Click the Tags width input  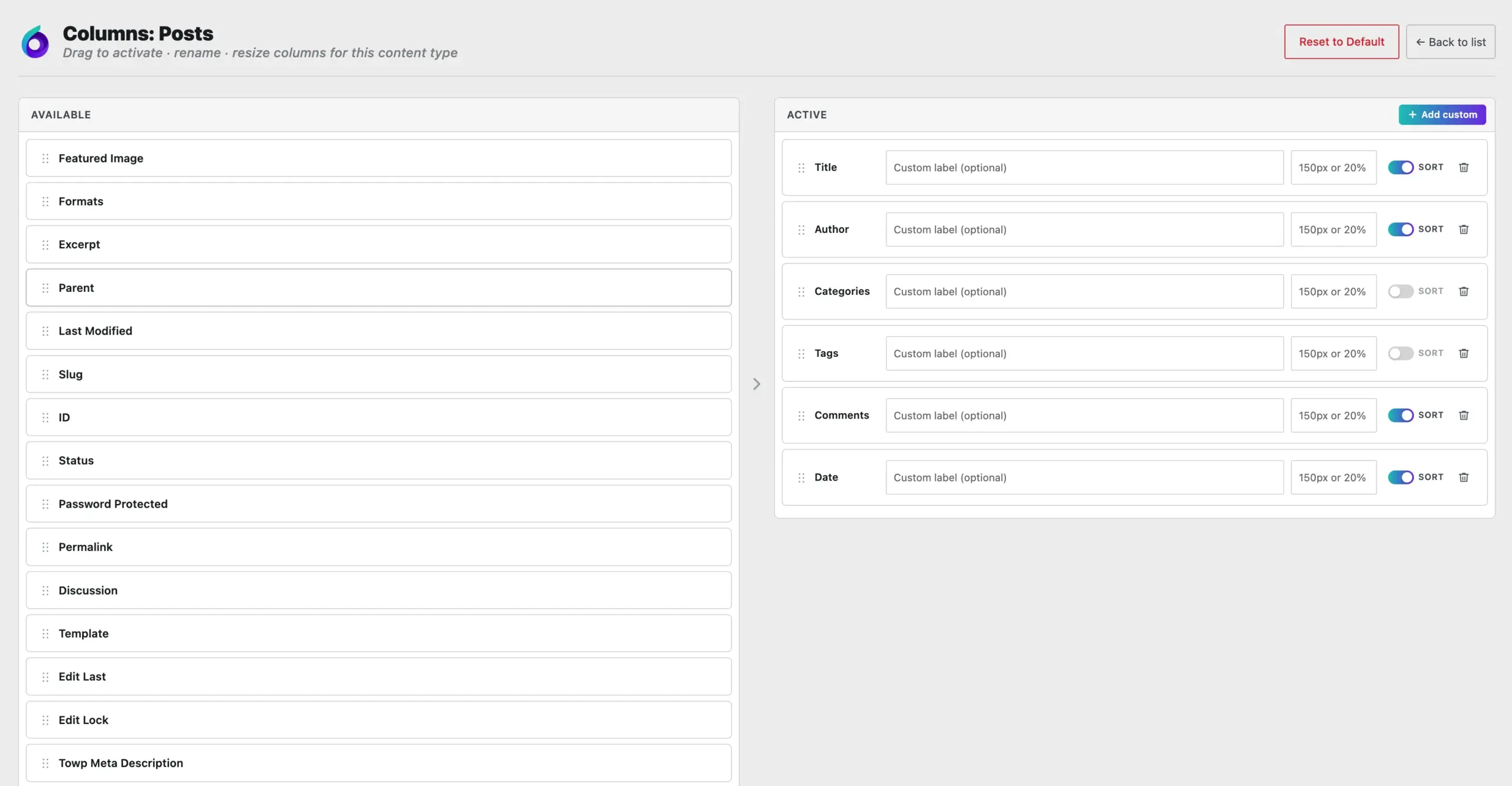point(1334,353)
